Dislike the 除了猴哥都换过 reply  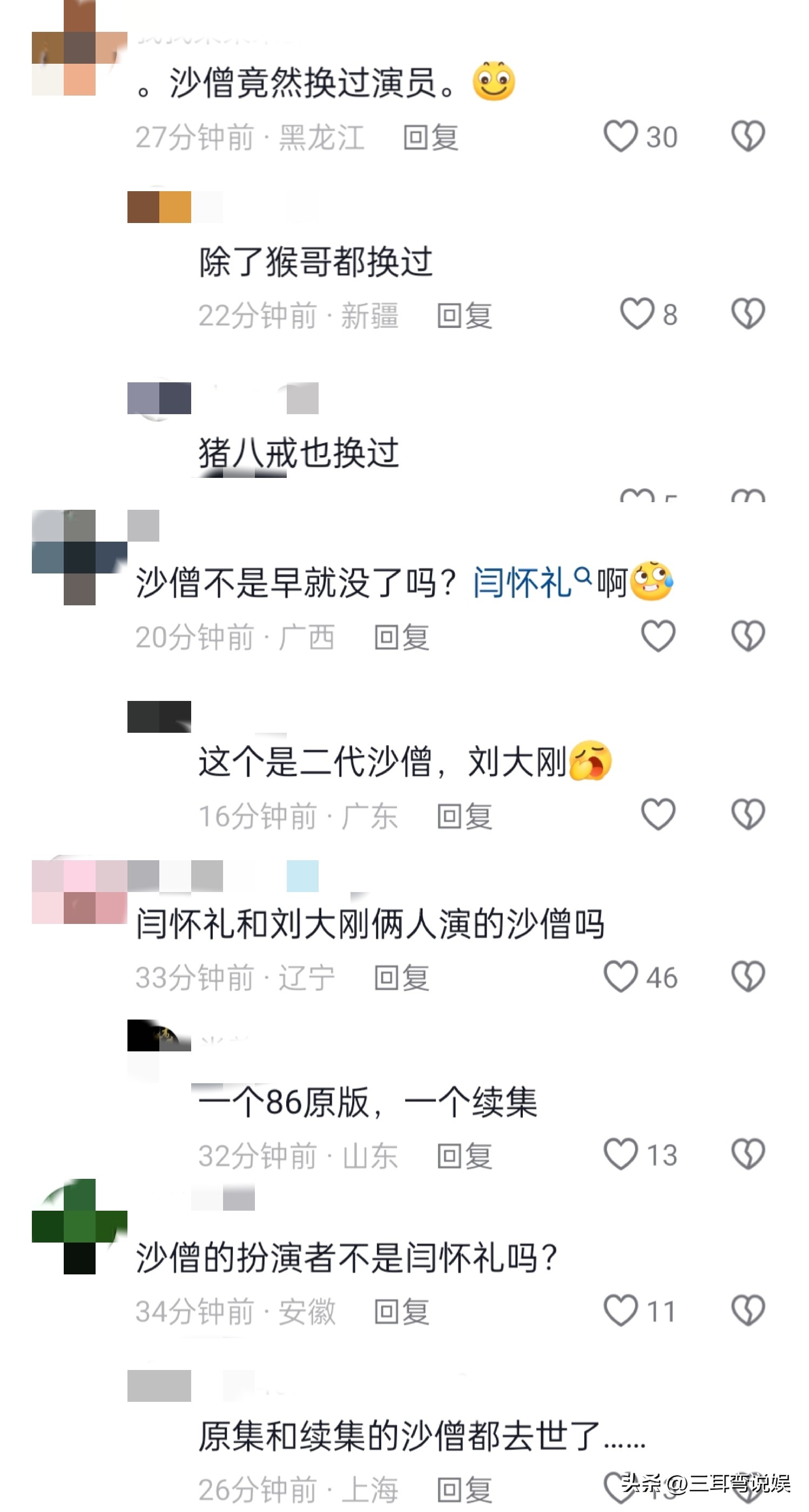point(748,314)
